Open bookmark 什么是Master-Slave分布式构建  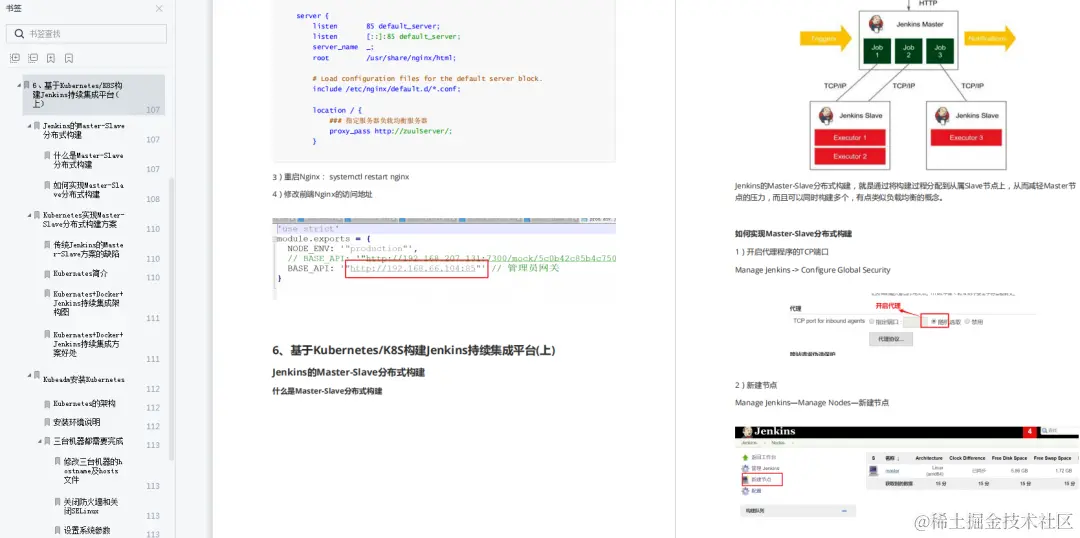coord(88,160)
